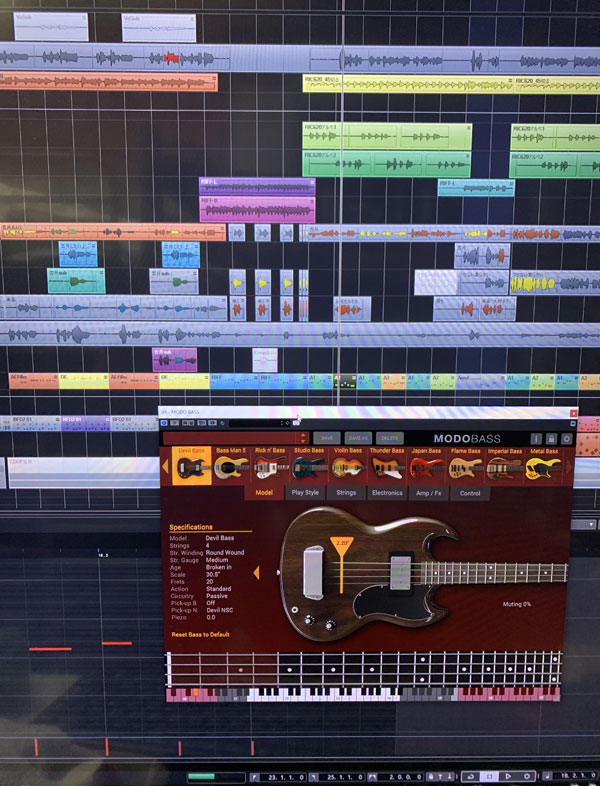600x786 pixels.
Task: Select the magenta RIFF-R audio clip
Action: (257, 209)
